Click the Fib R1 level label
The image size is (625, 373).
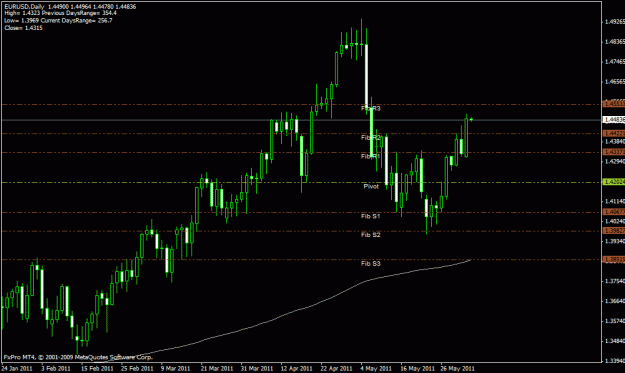(371, 156)
